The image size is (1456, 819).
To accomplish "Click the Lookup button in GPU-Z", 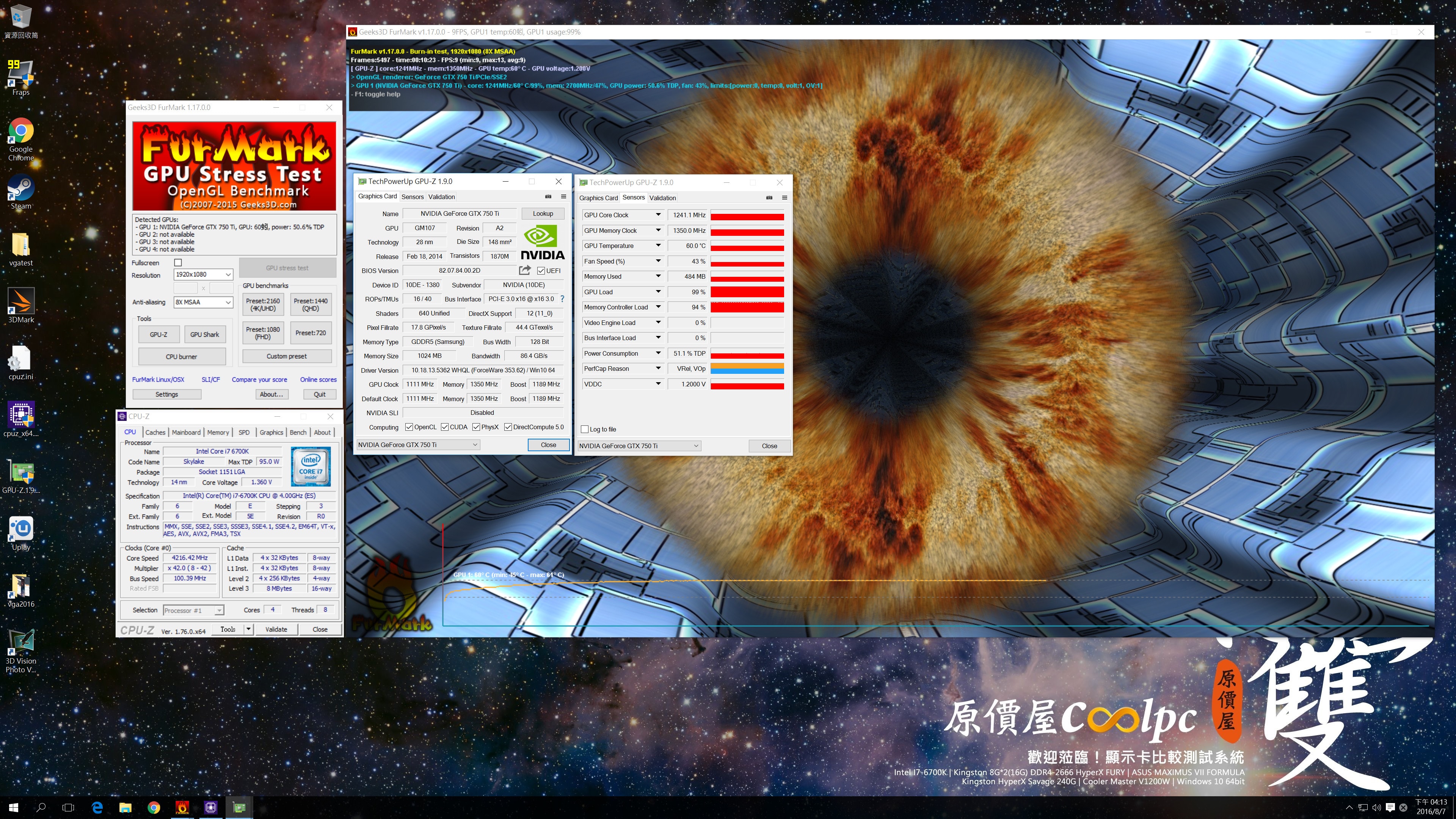I will [543, 213].
